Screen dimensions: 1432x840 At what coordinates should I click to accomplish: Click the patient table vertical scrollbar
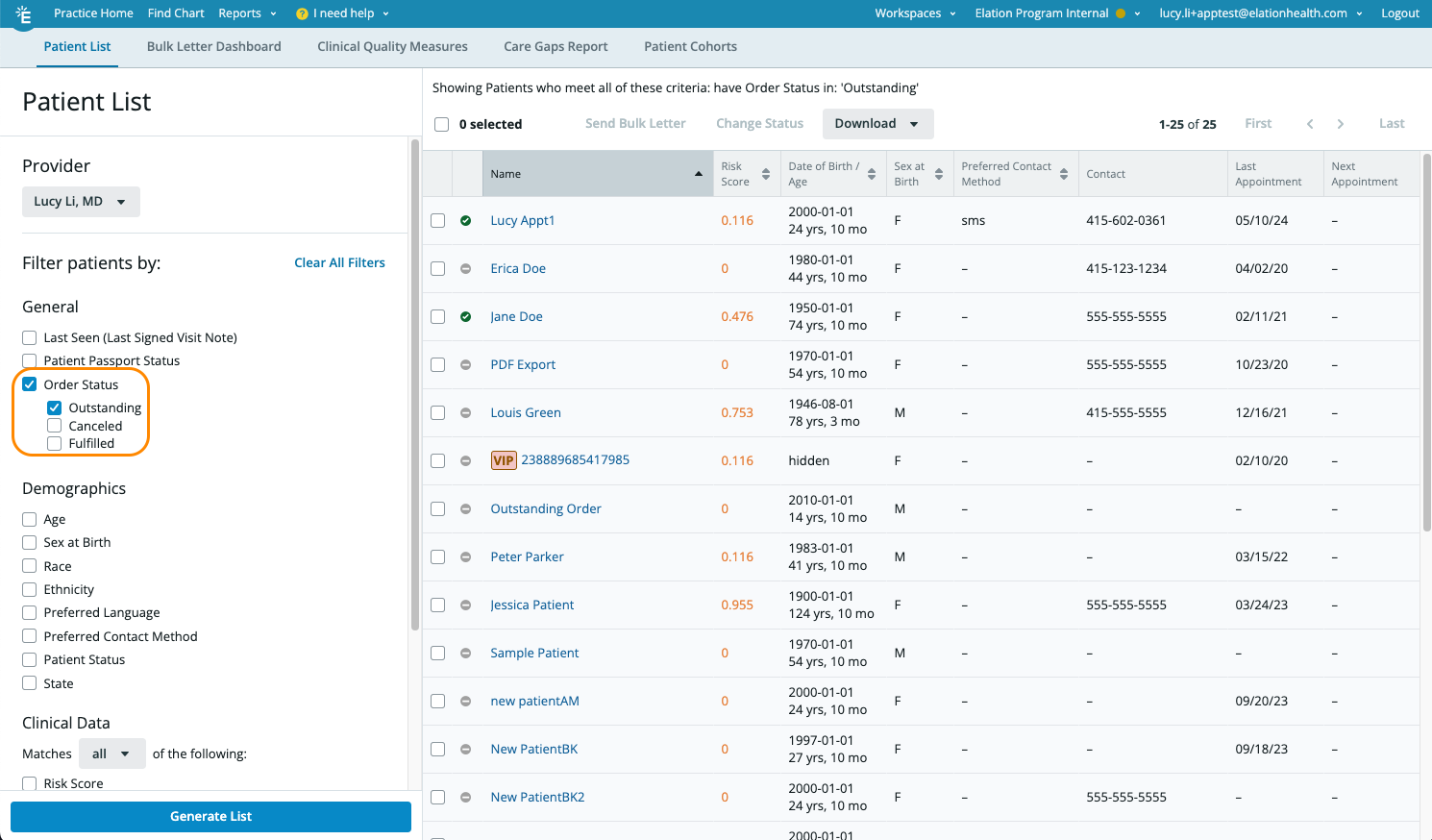point(1426,341)
